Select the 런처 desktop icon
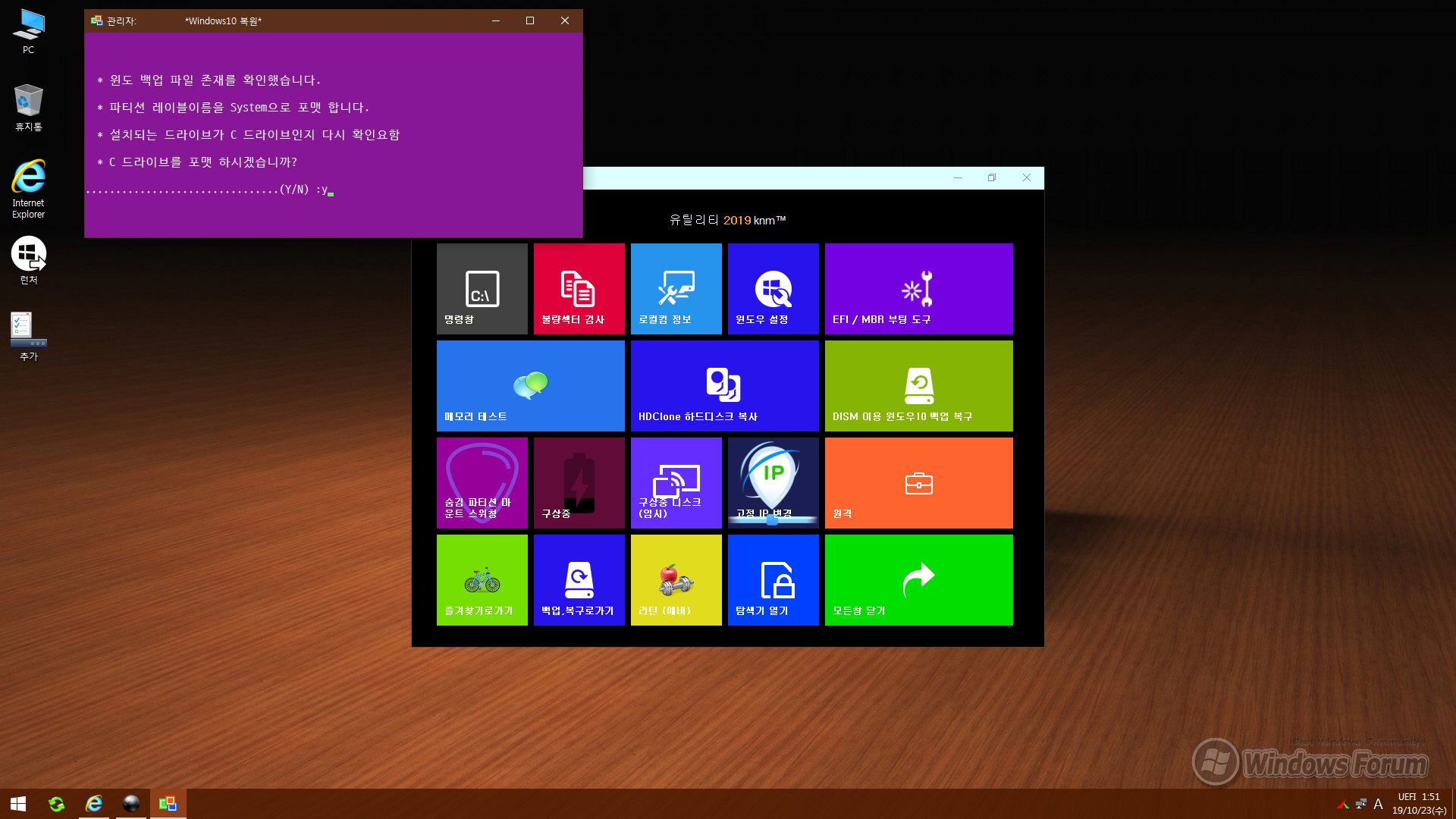 tap(28, 260)
